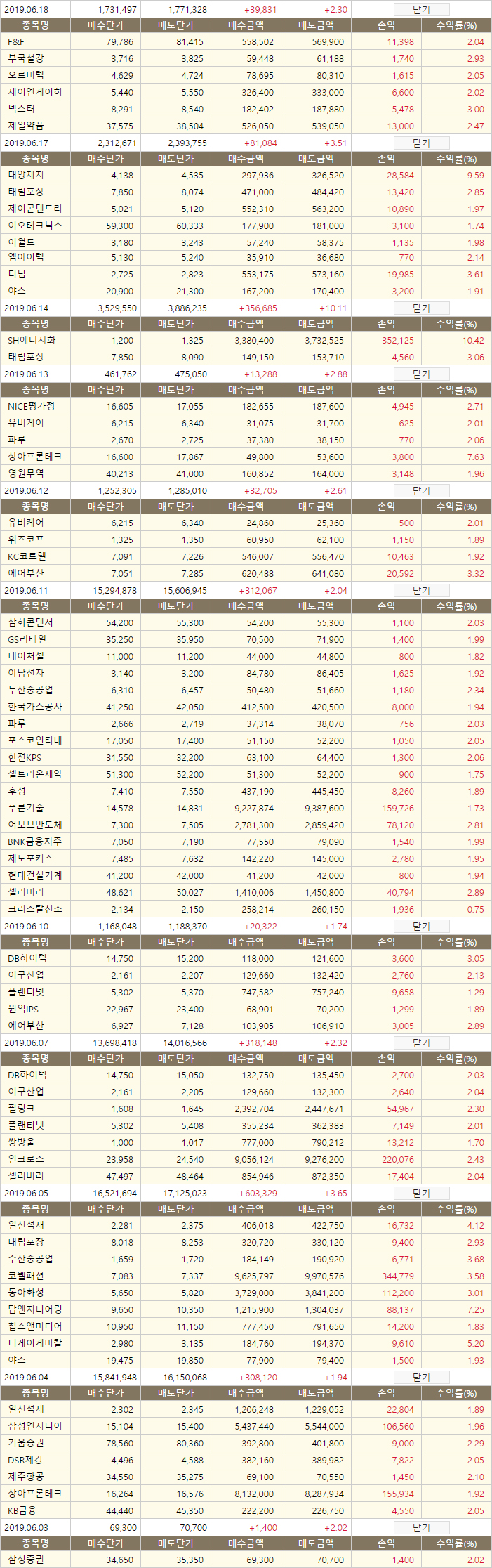Screen dimensions: 492x1568
Task: Click stock name KB금융
Action: coord(22,1511)
